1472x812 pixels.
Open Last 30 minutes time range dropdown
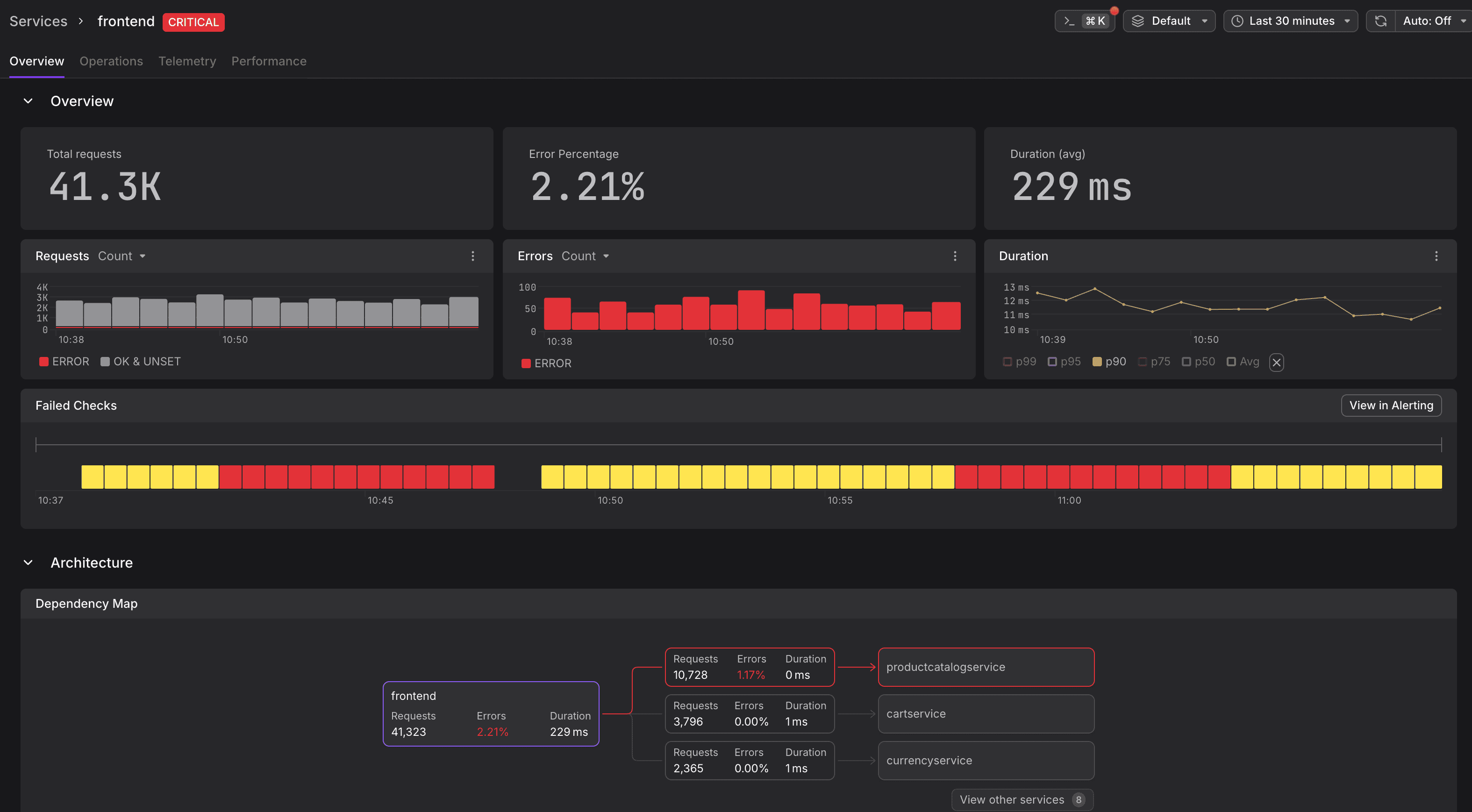[x=1290, y=21]
